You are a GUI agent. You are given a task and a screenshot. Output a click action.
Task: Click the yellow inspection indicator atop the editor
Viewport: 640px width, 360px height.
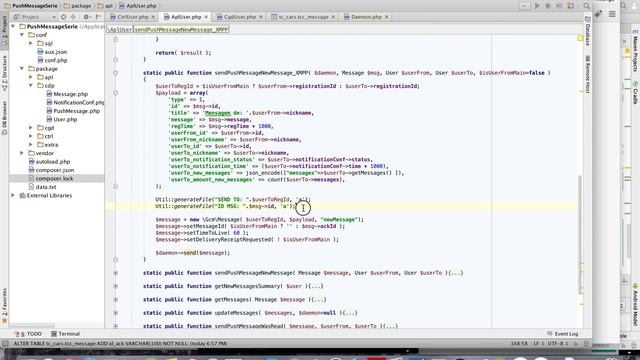(580, 38)
